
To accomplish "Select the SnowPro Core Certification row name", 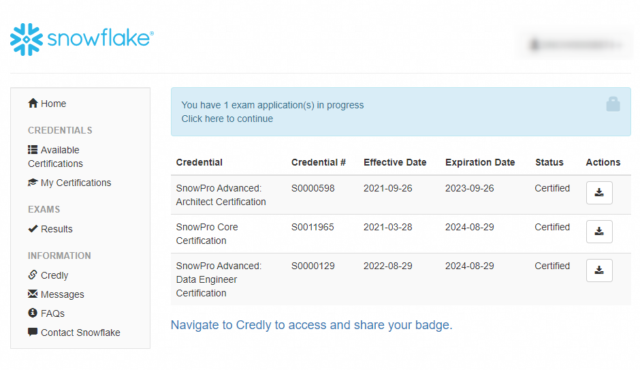I will [x=207, y=234].
